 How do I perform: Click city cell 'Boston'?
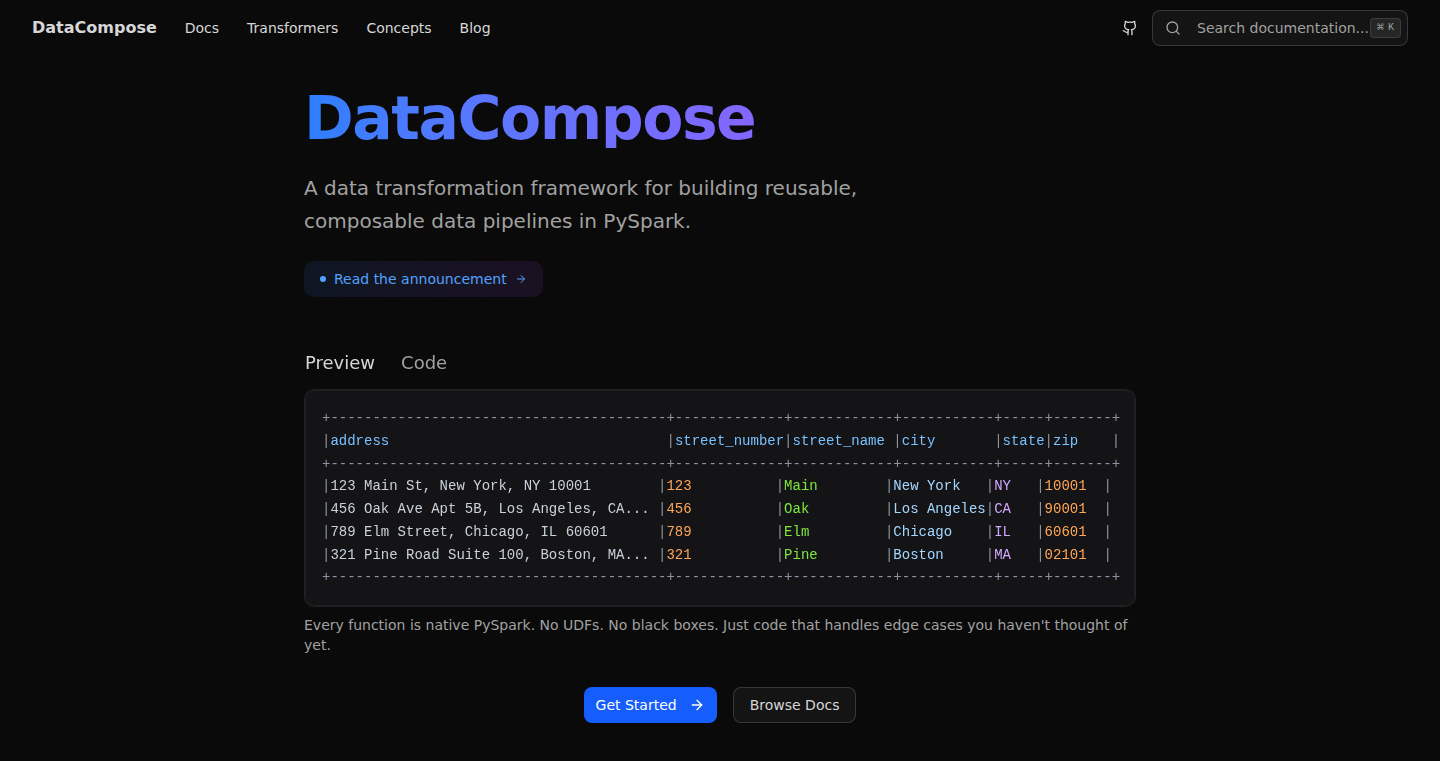tap(918, 555)
